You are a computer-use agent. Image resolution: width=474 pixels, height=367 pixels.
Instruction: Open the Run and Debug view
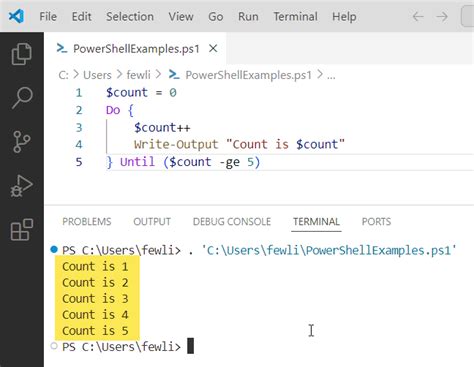pos(21,186)
